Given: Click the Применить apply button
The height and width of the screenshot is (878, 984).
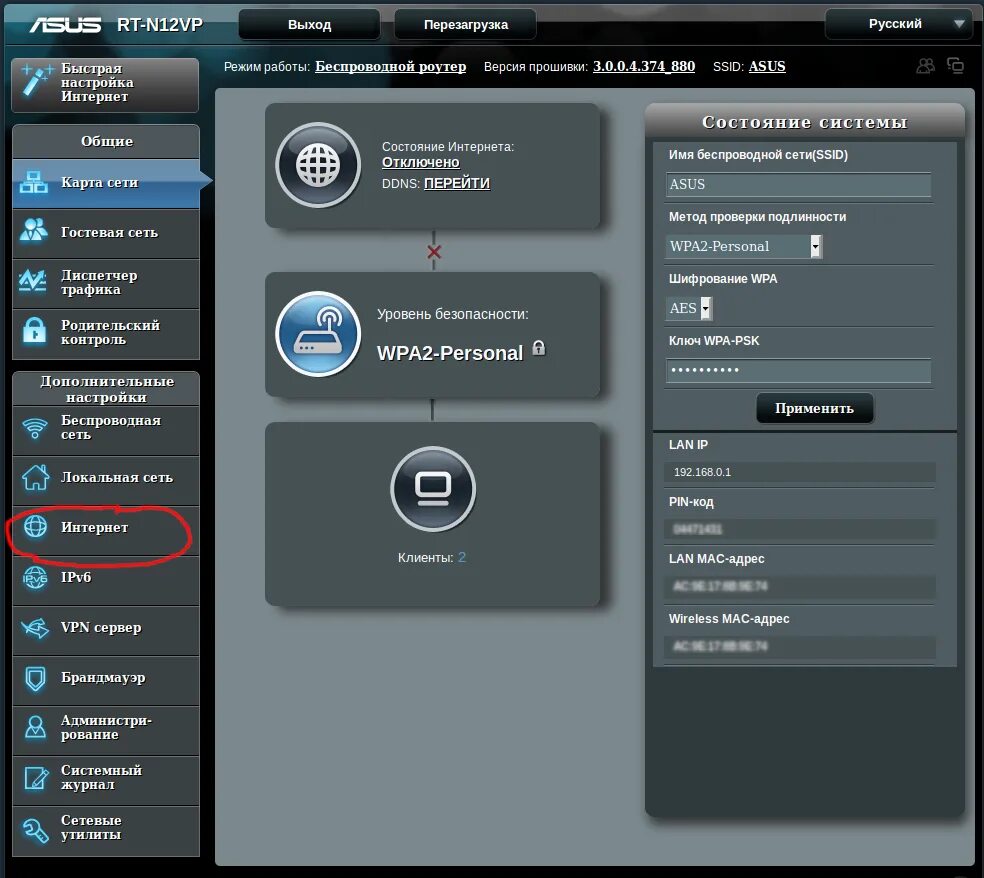Looking at the screenshot, I should [815, 408].
